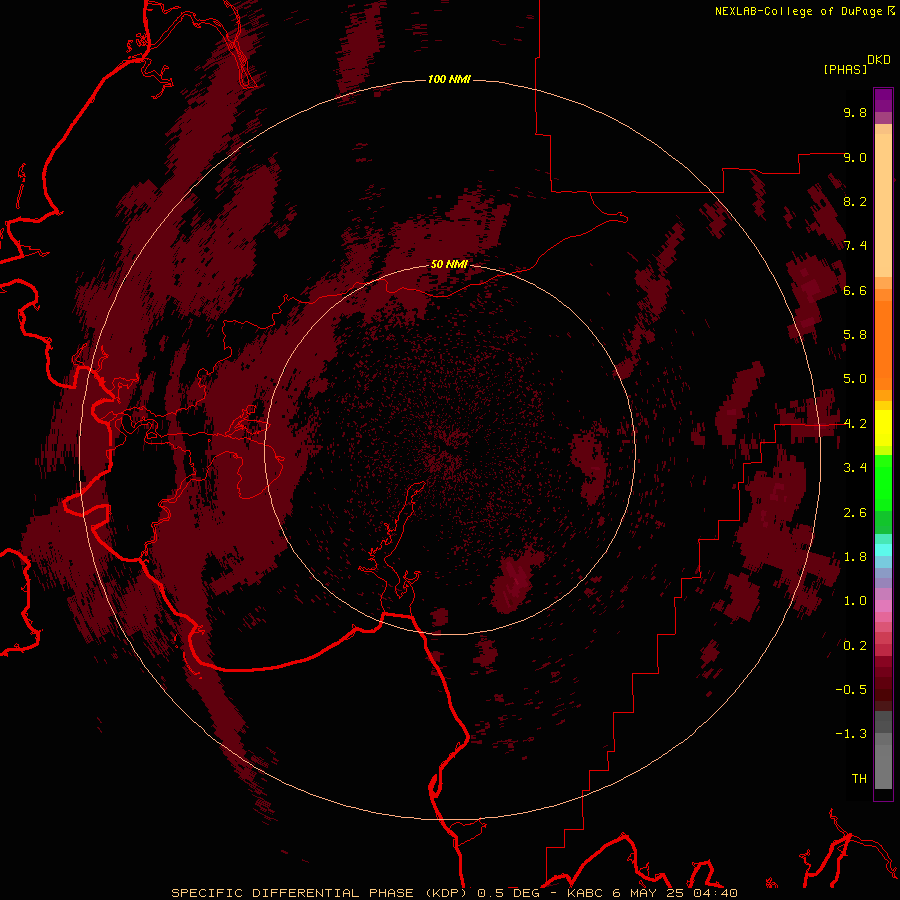
Task: Click the 3.4 scale value
Action: coord(855,468)
